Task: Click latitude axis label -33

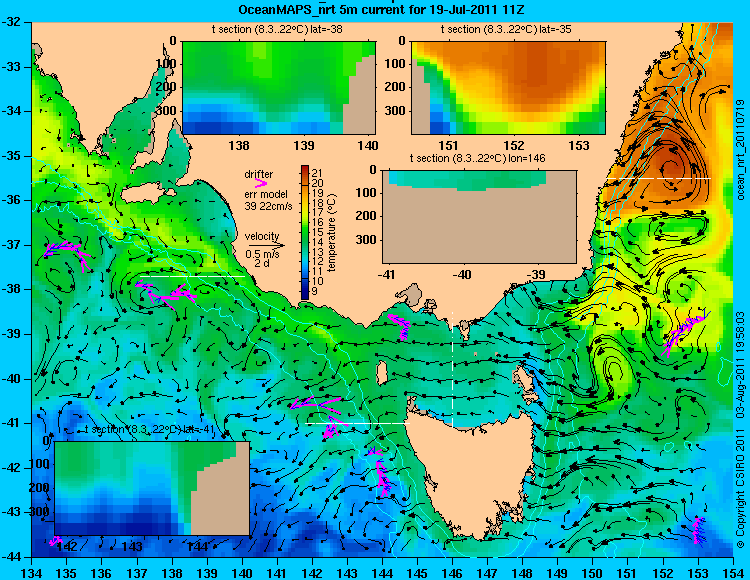Action: pos(13,67)
